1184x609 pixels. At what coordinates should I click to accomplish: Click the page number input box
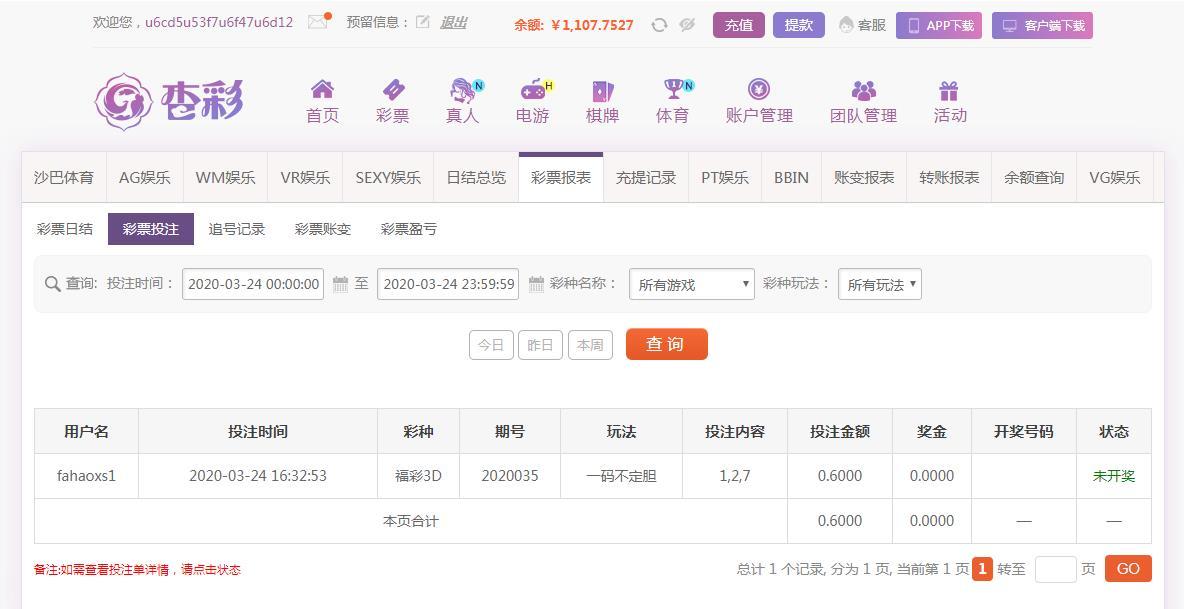[1055, 569]
